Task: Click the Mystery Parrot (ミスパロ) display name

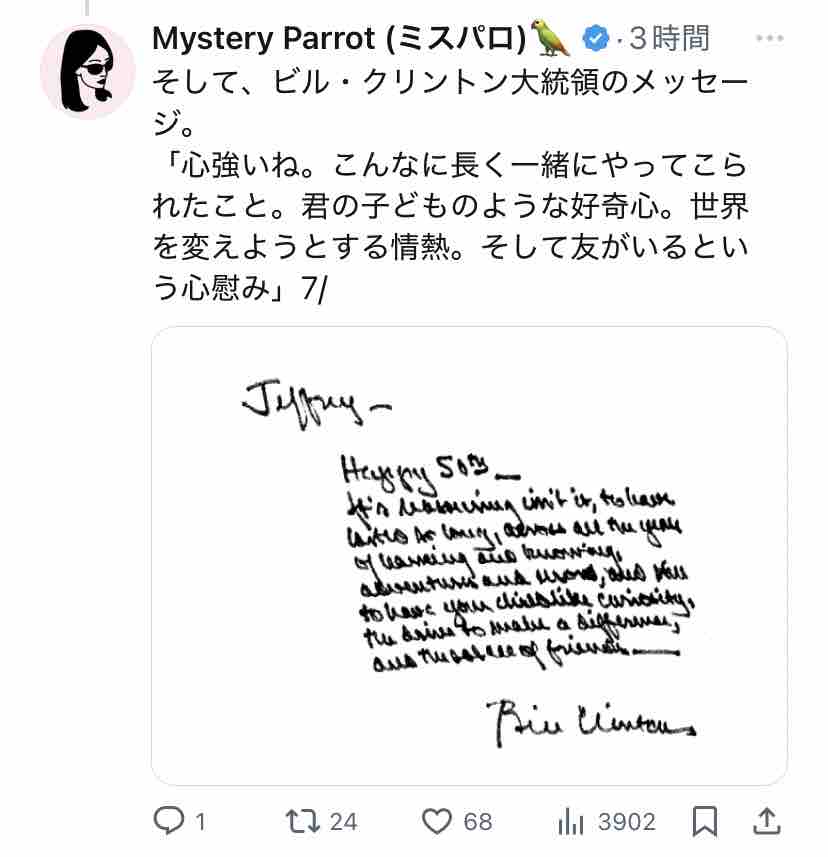Action: (339, 39)
